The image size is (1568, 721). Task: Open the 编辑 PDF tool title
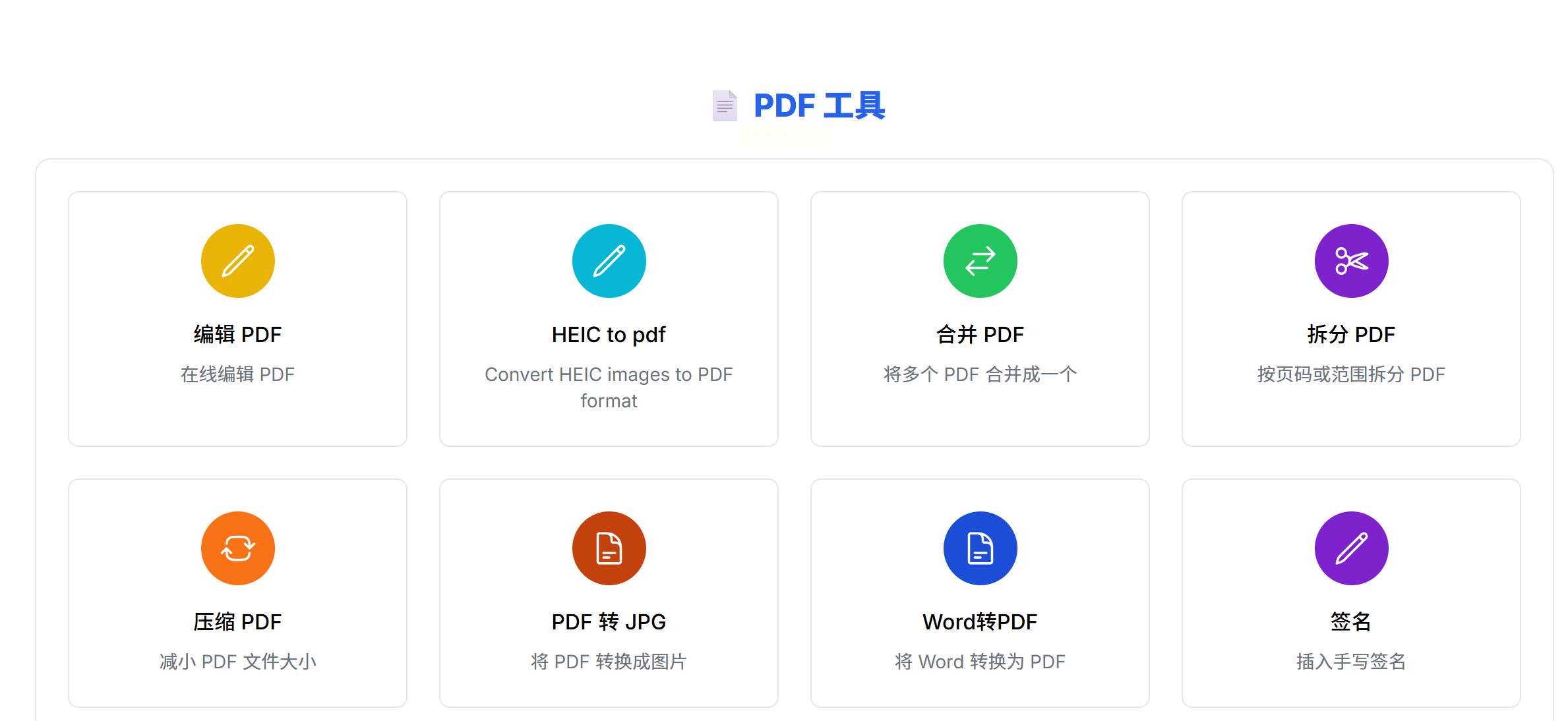point(237,335)
